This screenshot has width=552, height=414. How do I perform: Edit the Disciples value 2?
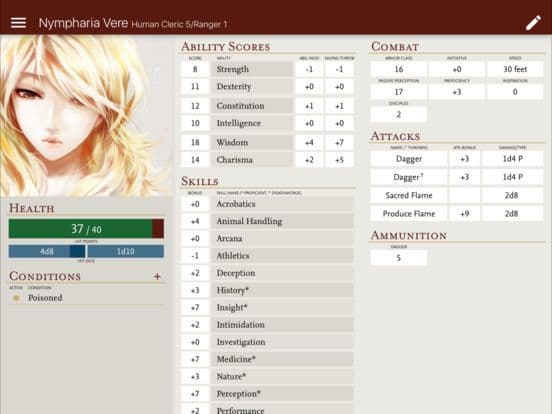point(399,114)
